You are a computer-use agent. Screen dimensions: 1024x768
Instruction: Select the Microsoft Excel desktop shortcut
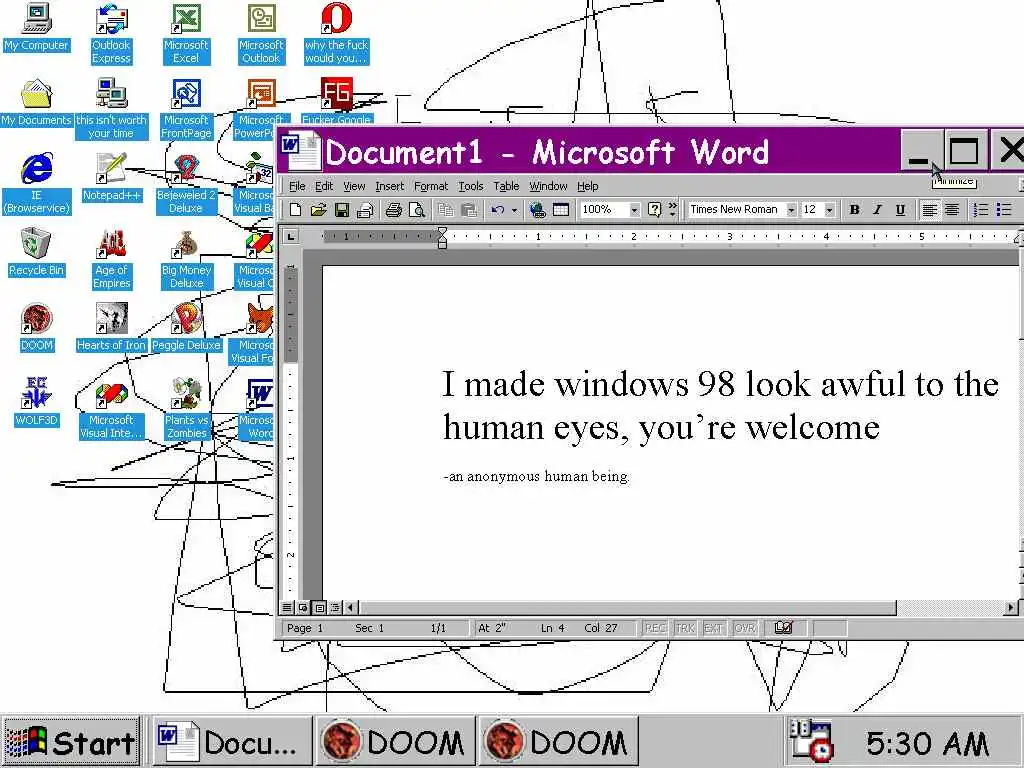pos(186,35)
